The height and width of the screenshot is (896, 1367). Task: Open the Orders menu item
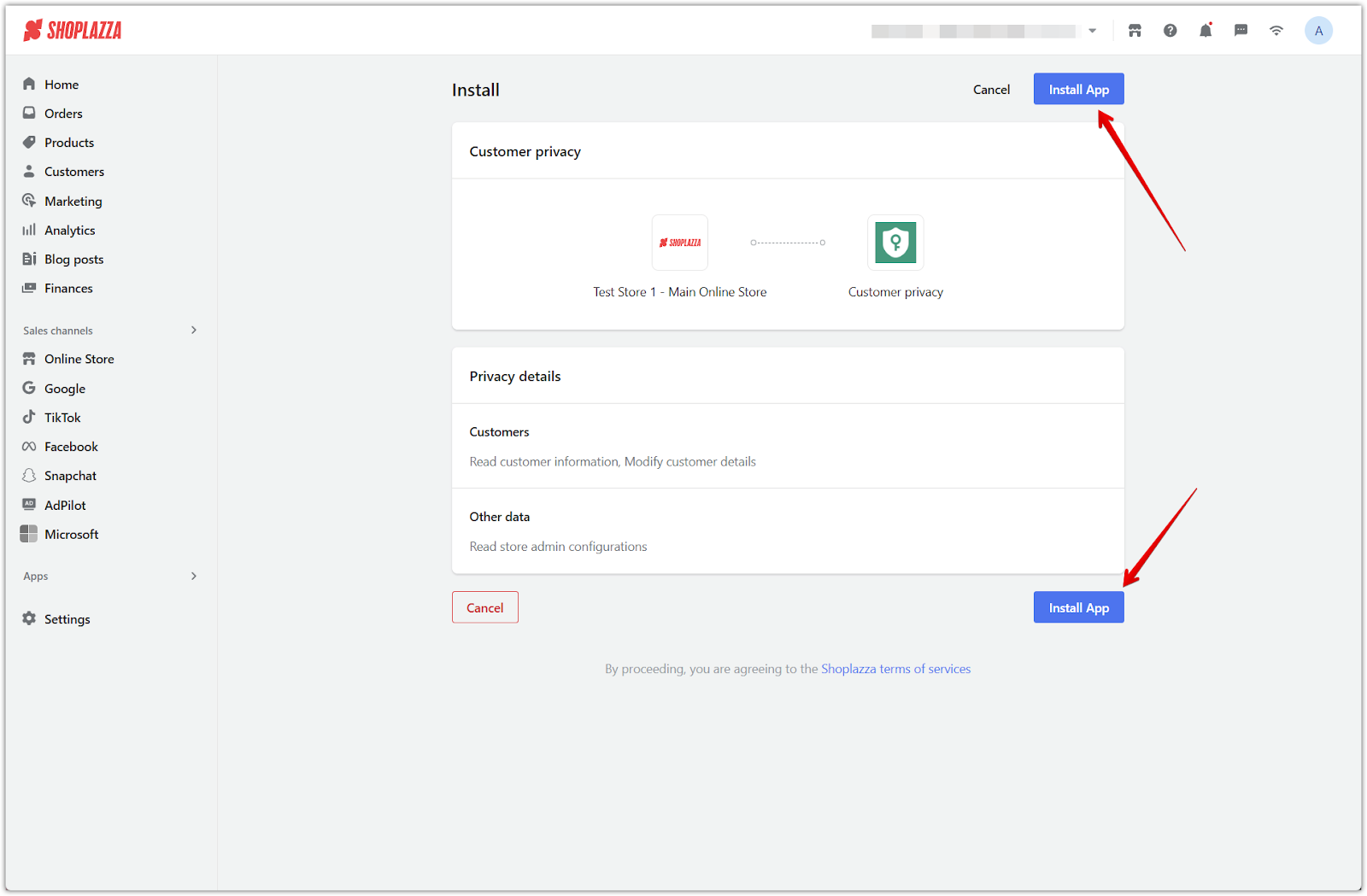tap(63, 114)
